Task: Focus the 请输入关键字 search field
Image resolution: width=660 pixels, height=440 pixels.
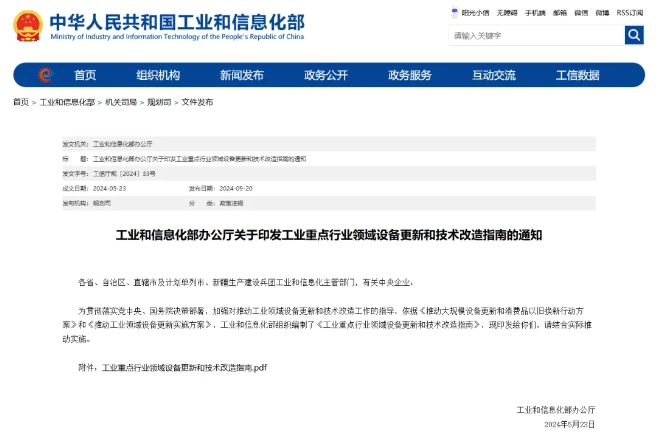Action: point(537,35)
